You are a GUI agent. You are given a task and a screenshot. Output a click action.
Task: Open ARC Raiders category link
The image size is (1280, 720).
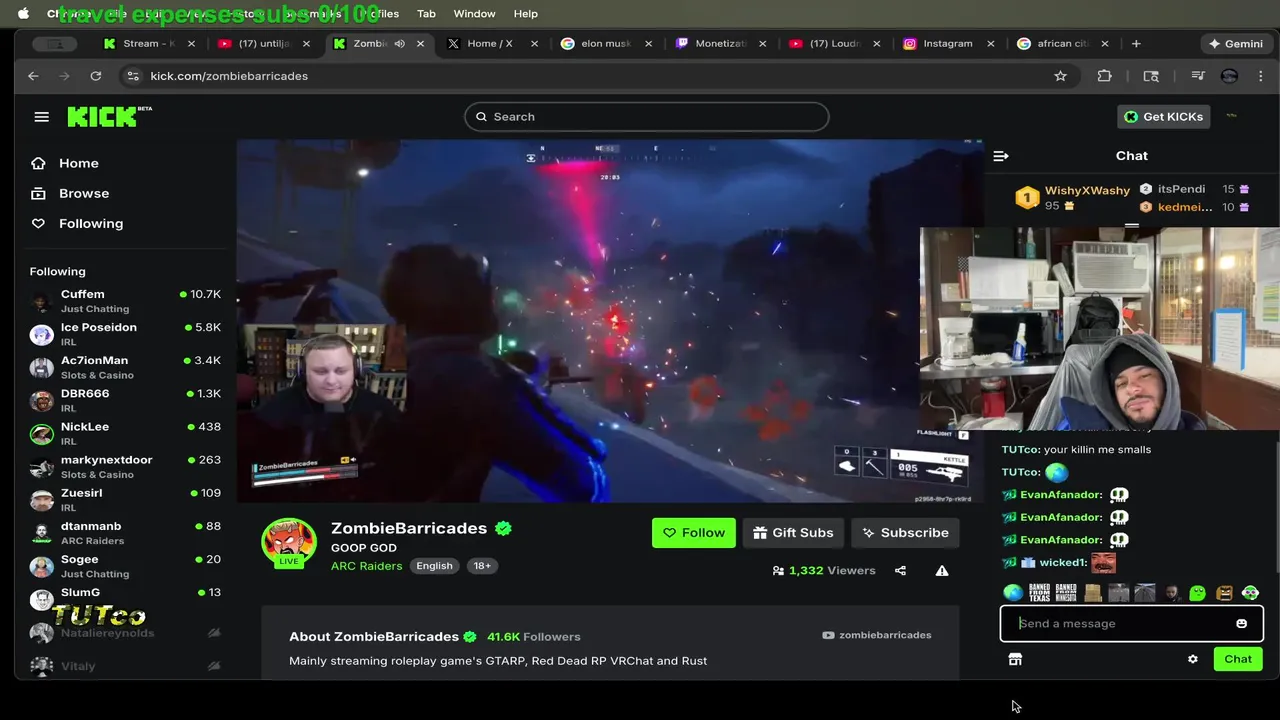tap(366, 566)
